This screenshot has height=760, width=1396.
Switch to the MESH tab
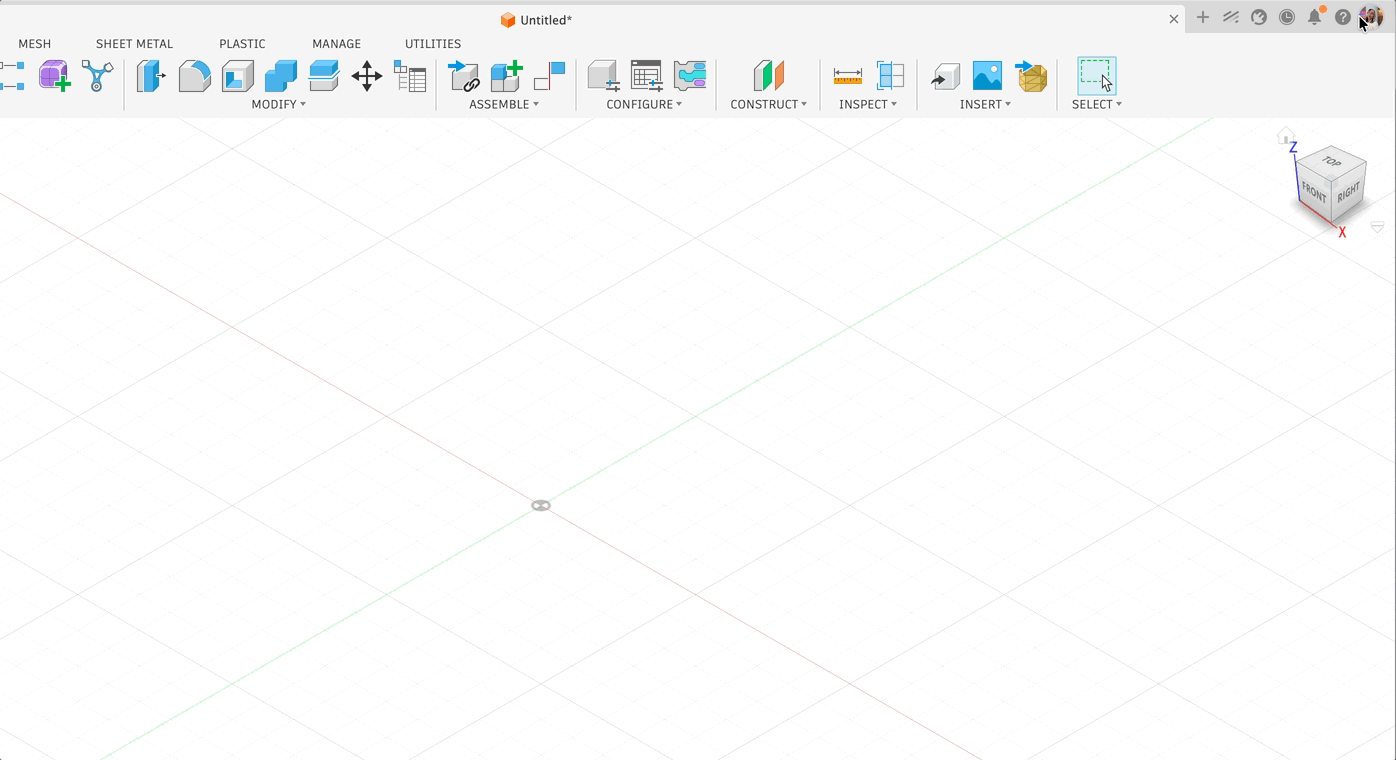(x=35, y=44)
